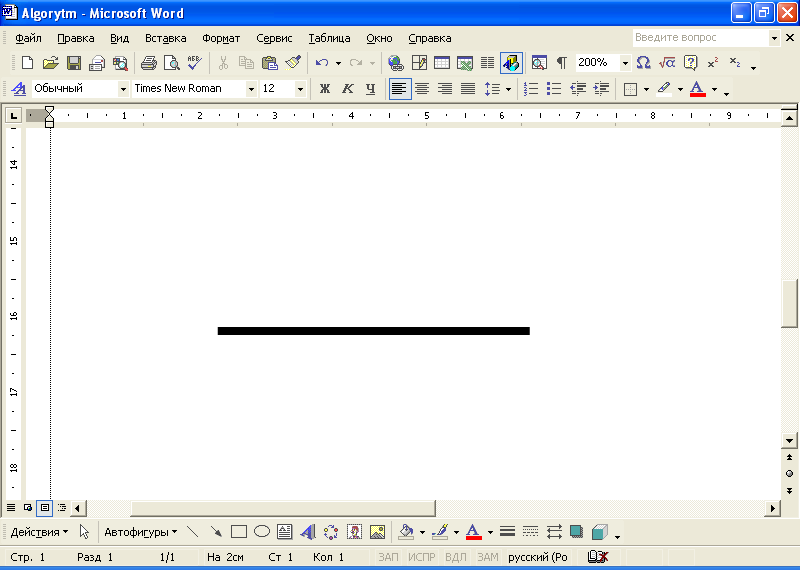Switch to Outline view button
Image resolution: width=800 pixels, height=570 pixels.
click(x=62, y=508)
